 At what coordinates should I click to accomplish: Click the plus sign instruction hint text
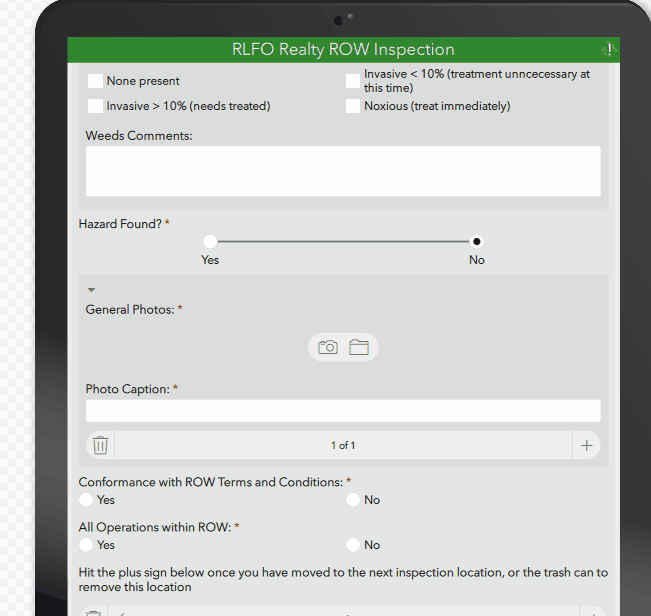[343, 579]
